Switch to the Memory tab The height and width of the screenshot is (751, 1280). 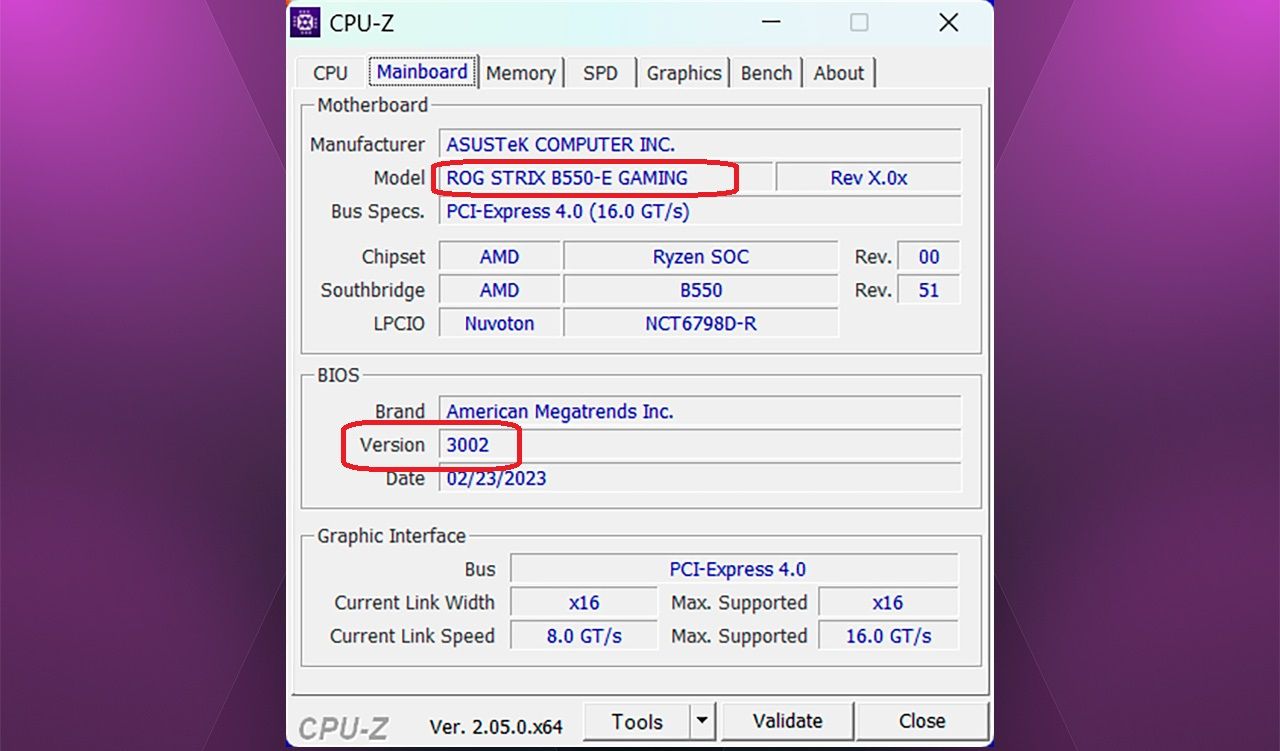click(520, 73)
